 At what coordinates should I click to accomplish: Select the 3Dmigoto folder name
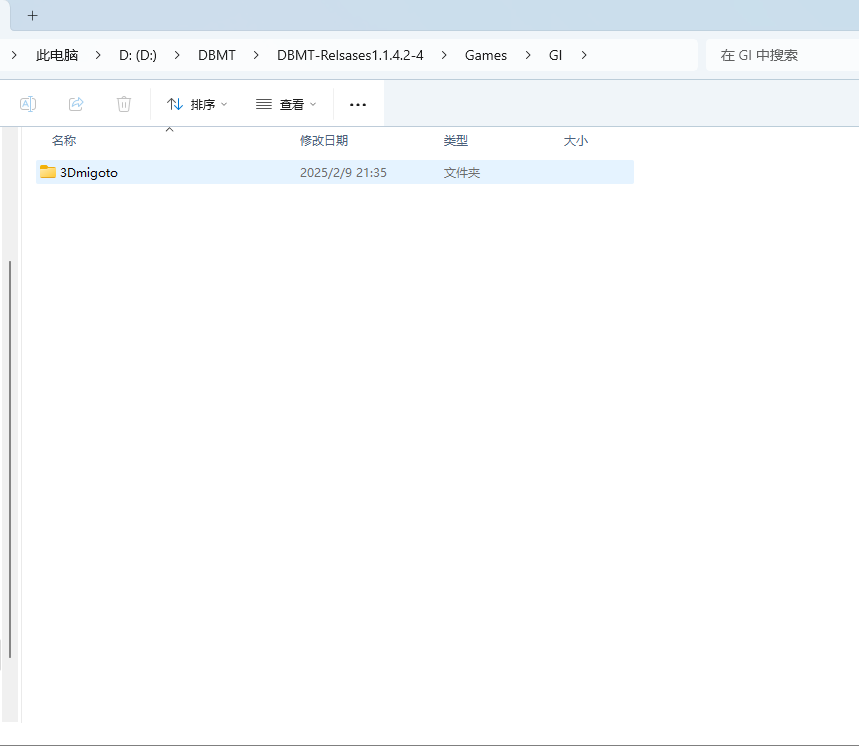coord(89,173)
